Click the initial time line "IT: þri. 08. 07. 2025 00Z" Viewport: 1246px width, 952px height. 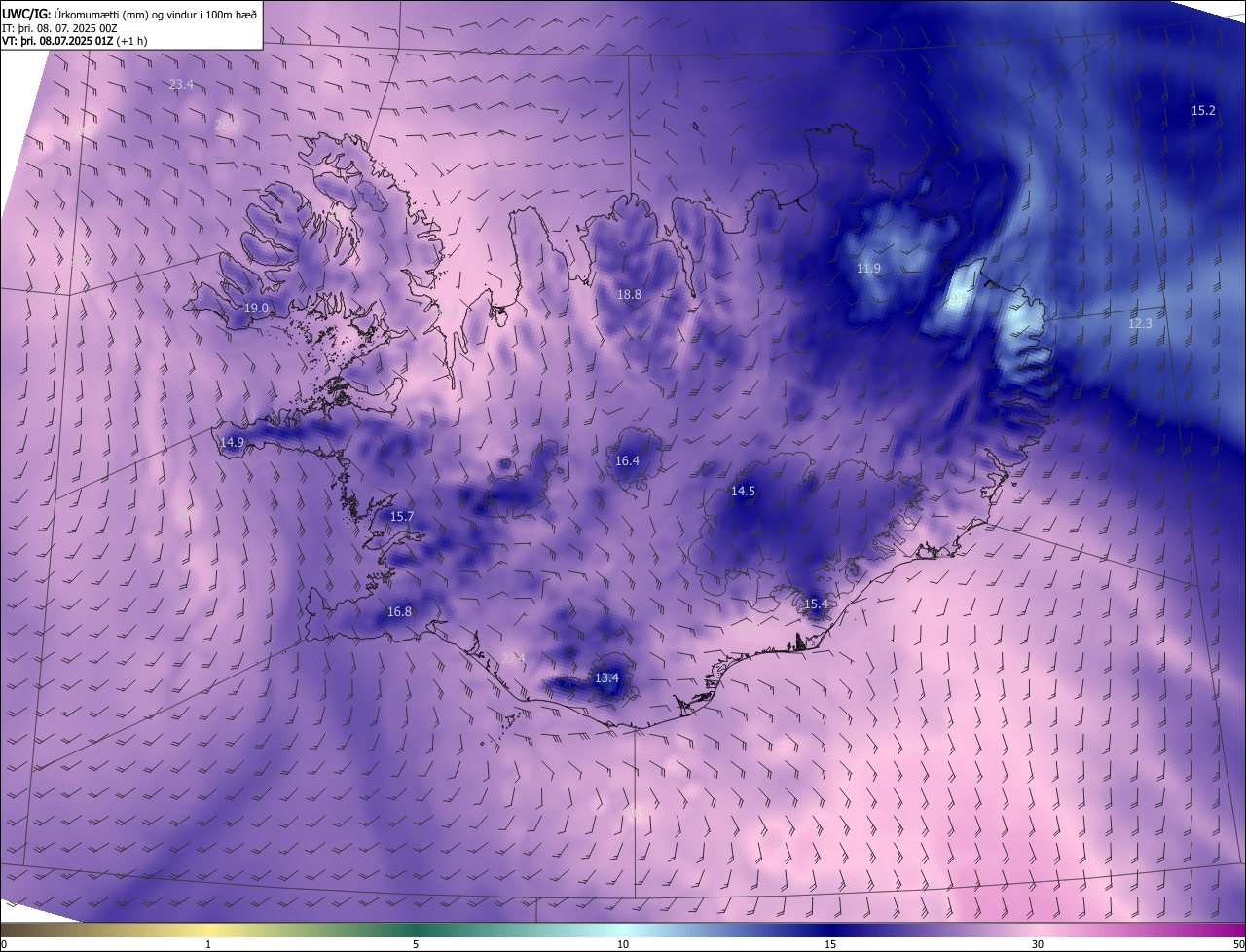click(x=60, y=28)
